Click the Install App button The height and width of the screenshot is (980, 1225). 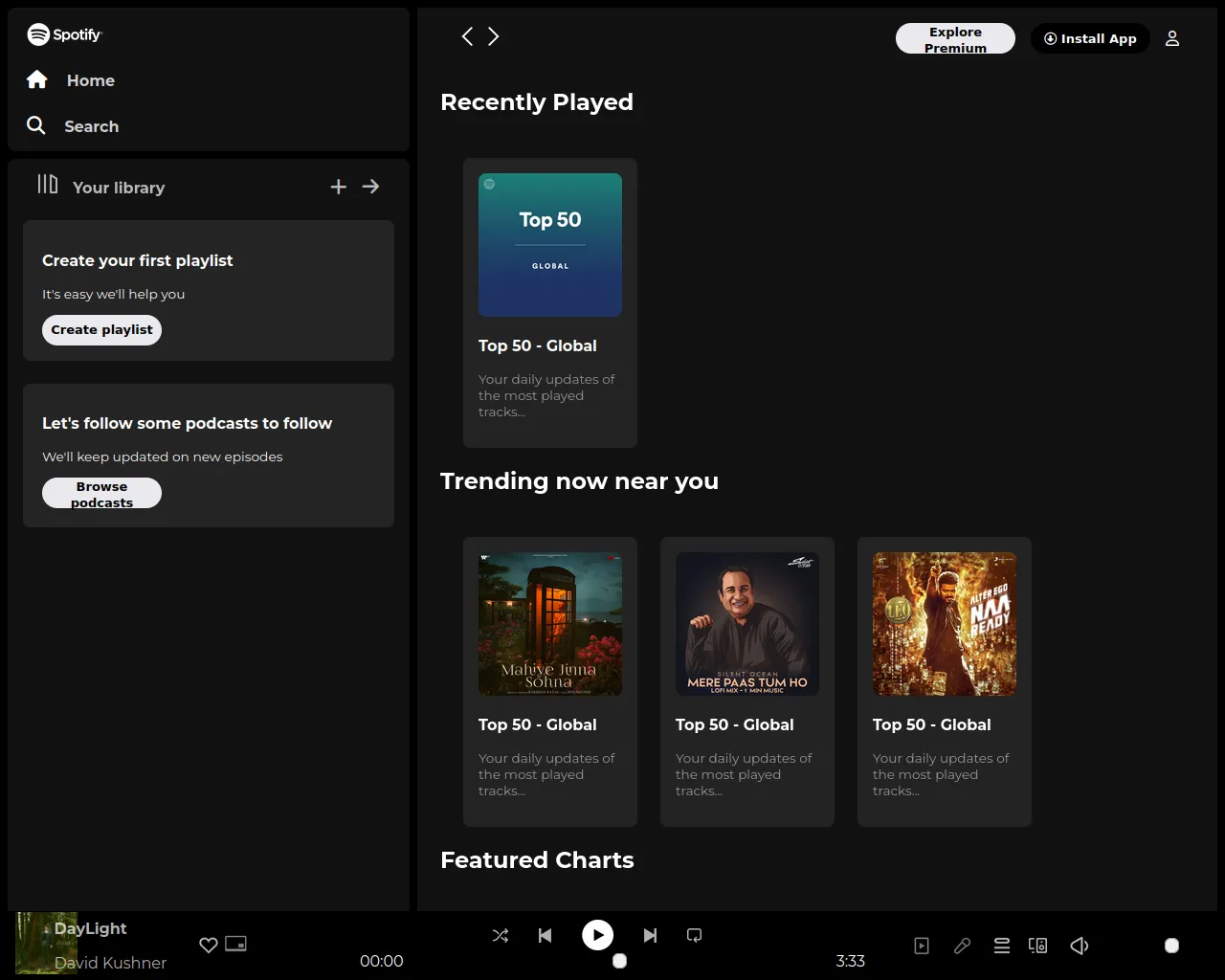[x=1090, y=38]
